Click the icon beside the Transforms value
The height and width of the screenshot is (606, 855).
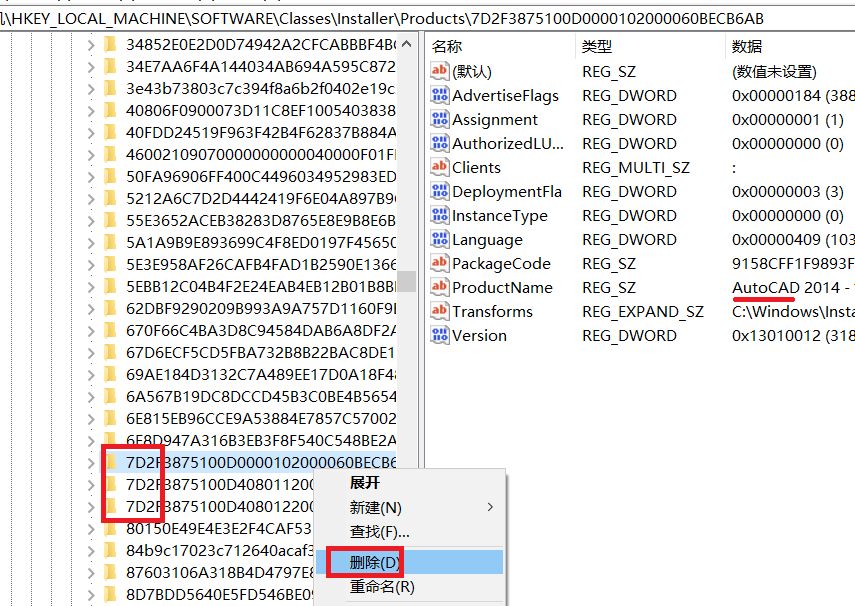439,312
